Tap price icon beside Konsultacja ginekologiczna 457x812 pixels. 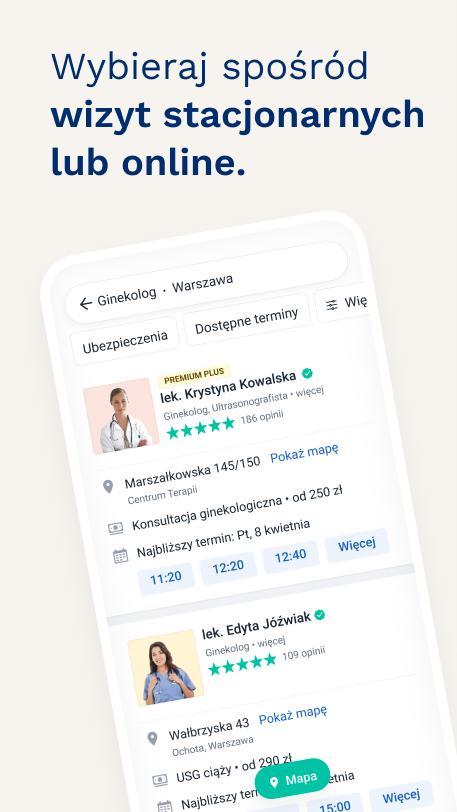(x=116, y=528)
